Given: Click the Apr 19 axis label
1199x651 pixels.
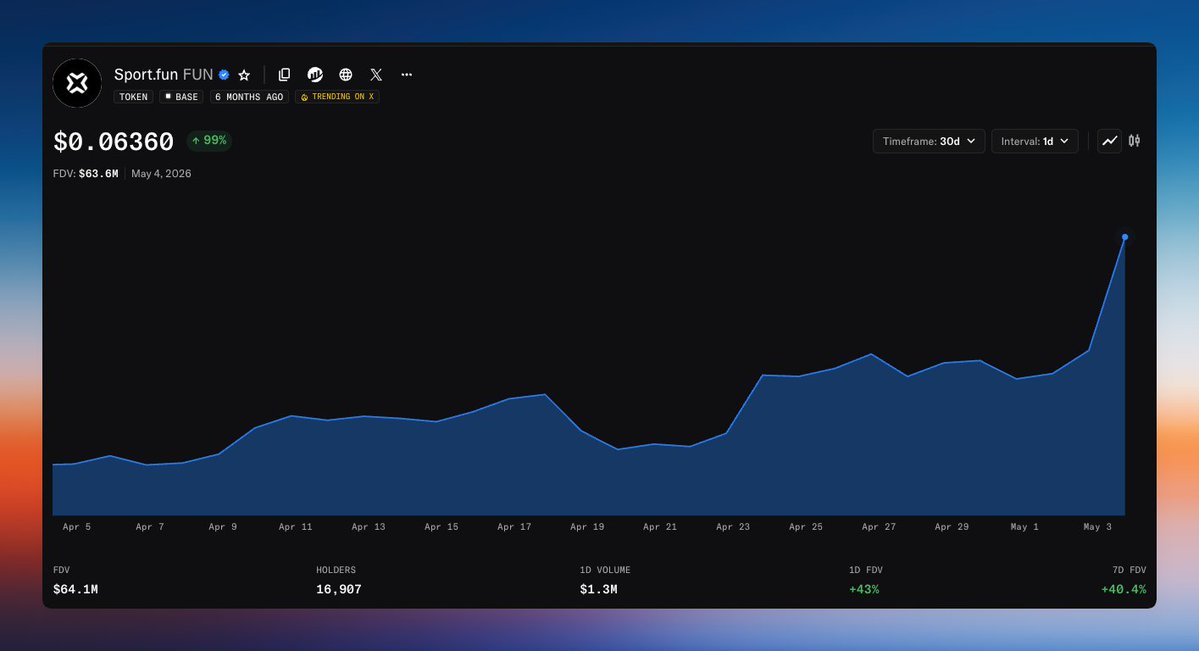Looking at the screenshot, I should (587, 527).
